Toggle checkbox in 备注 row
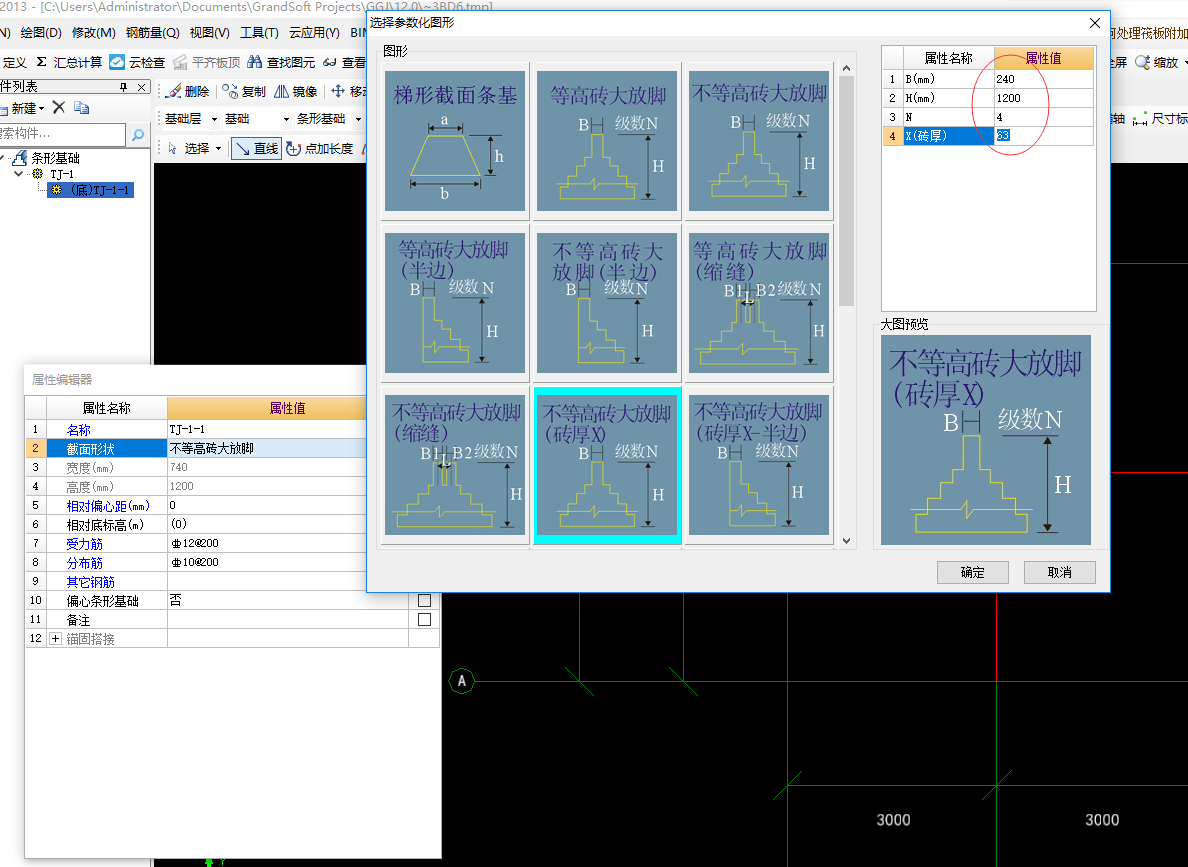 pos(424,619)
